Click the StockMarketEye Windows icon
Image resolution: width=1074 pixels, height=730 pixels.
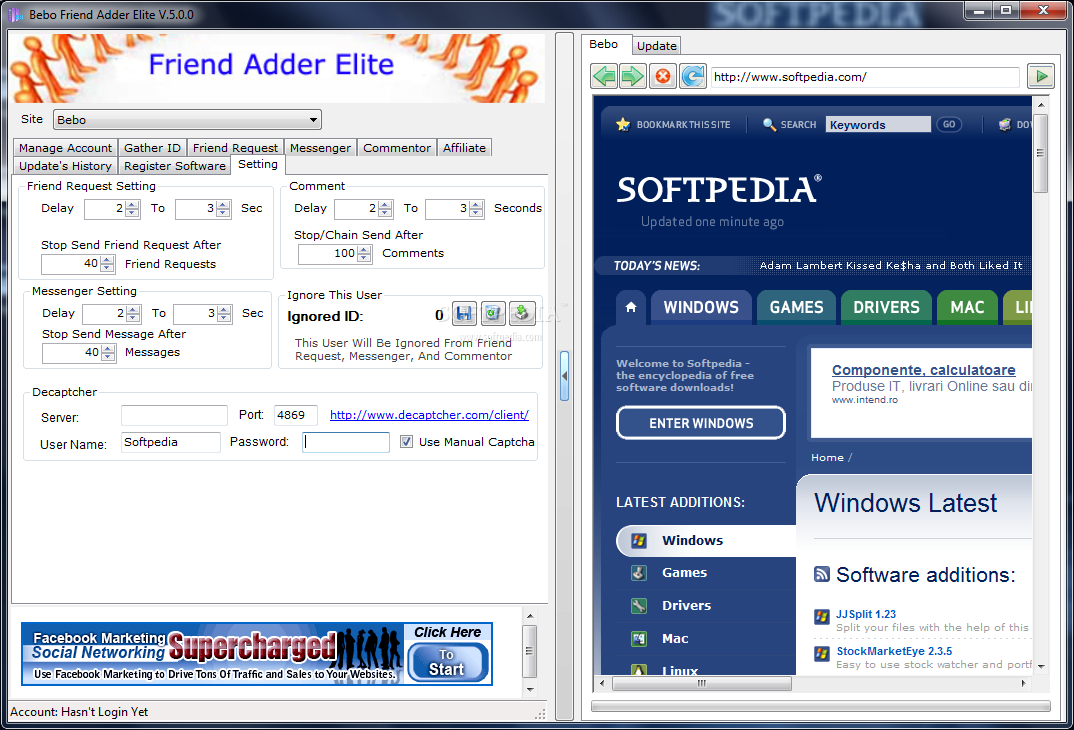tap(821, 653)
